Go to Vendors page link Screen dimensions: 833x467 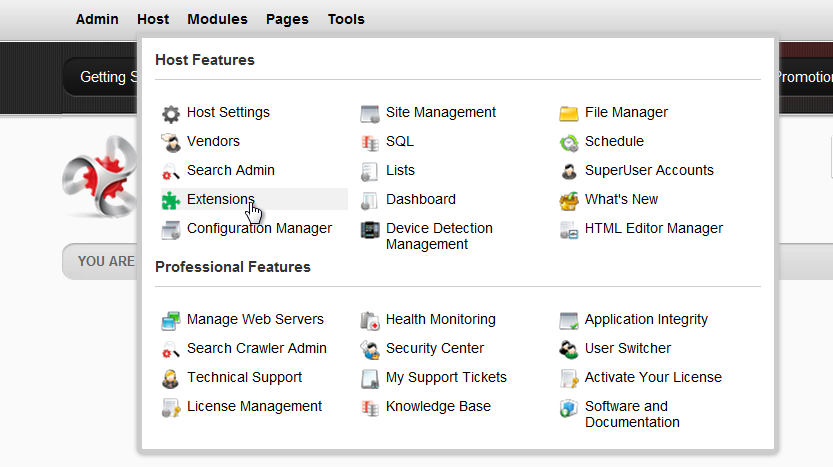(x=213, y=141)
